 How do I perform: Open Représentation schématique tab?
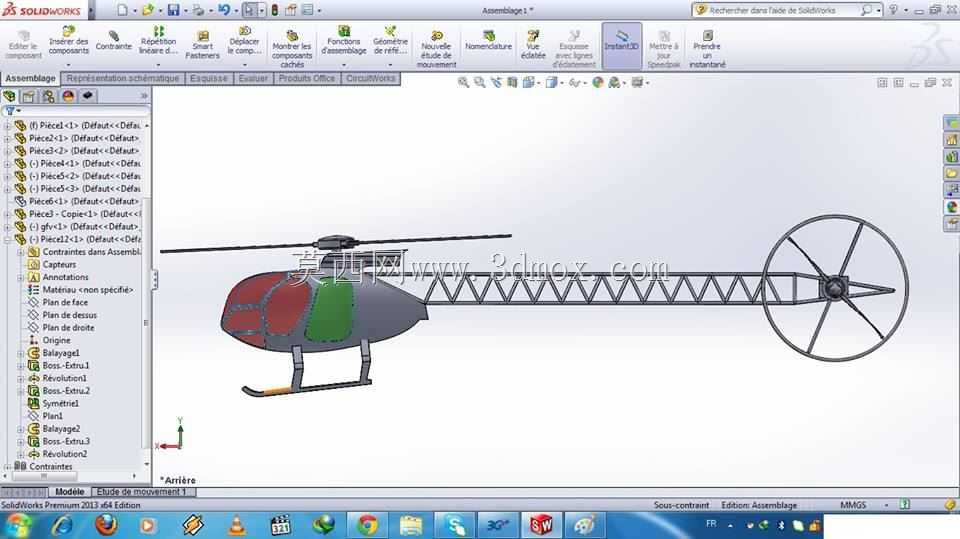(x=122, y=78)
